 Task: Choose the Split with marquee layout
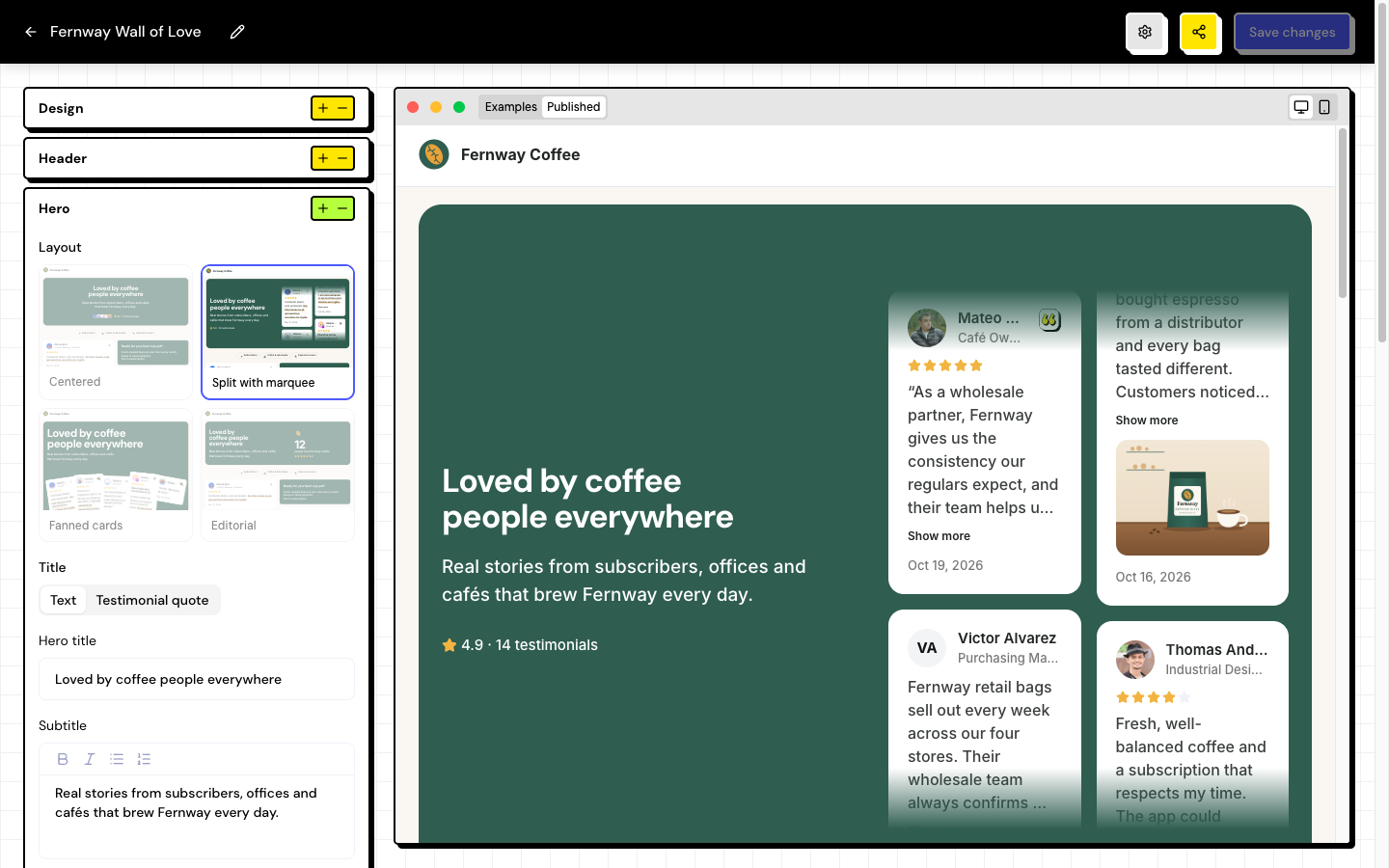coord(278,332)
